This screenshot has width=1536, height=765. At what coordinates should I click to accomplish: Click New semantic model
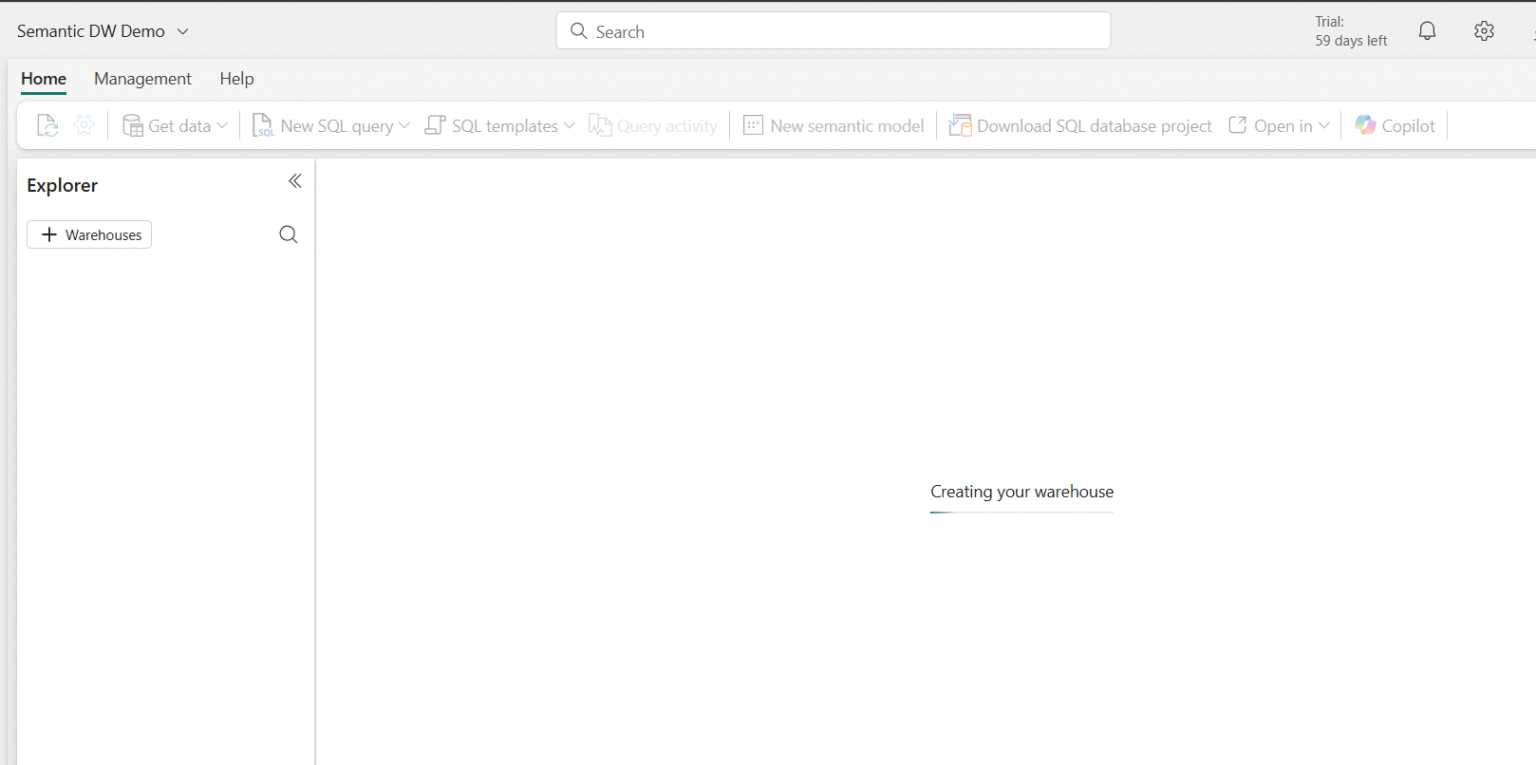coord(833,126)
